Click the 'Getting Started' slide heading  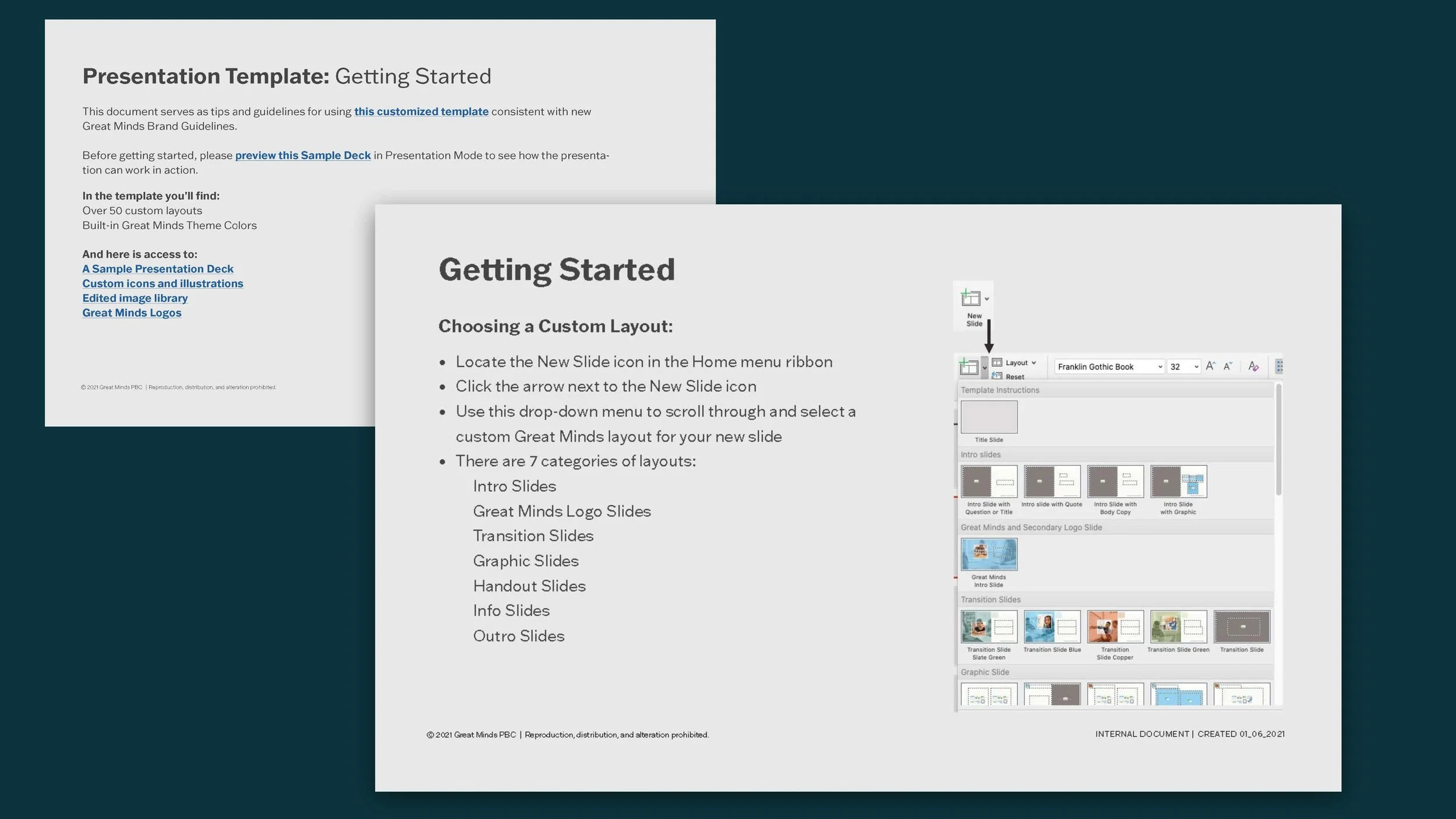tap(557, 270)
